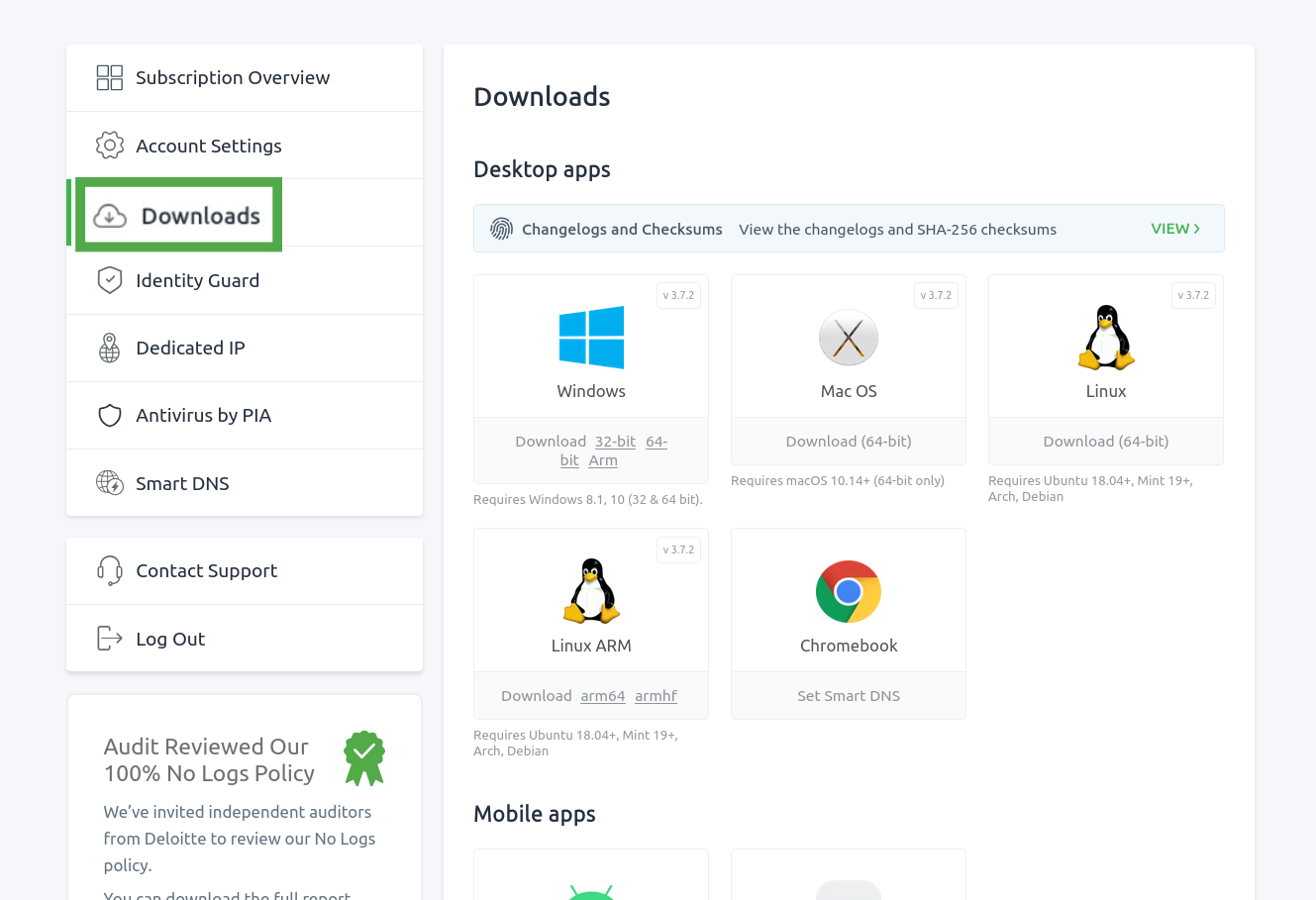View the changelogs and checksums
This screenshot has height=900, width=1316.
[x=1175, y=229]
